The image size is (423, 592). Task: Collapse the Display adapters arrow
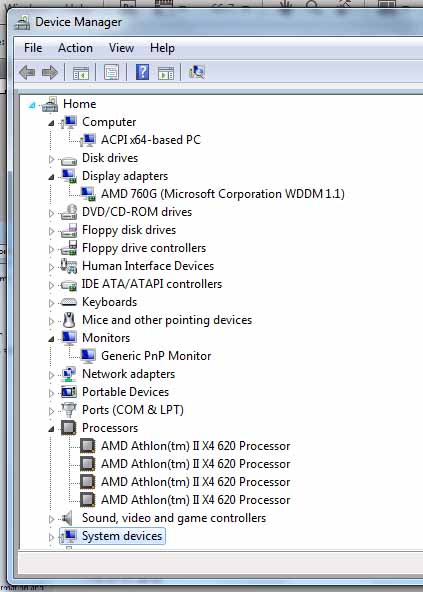click(x=51, y=177)
